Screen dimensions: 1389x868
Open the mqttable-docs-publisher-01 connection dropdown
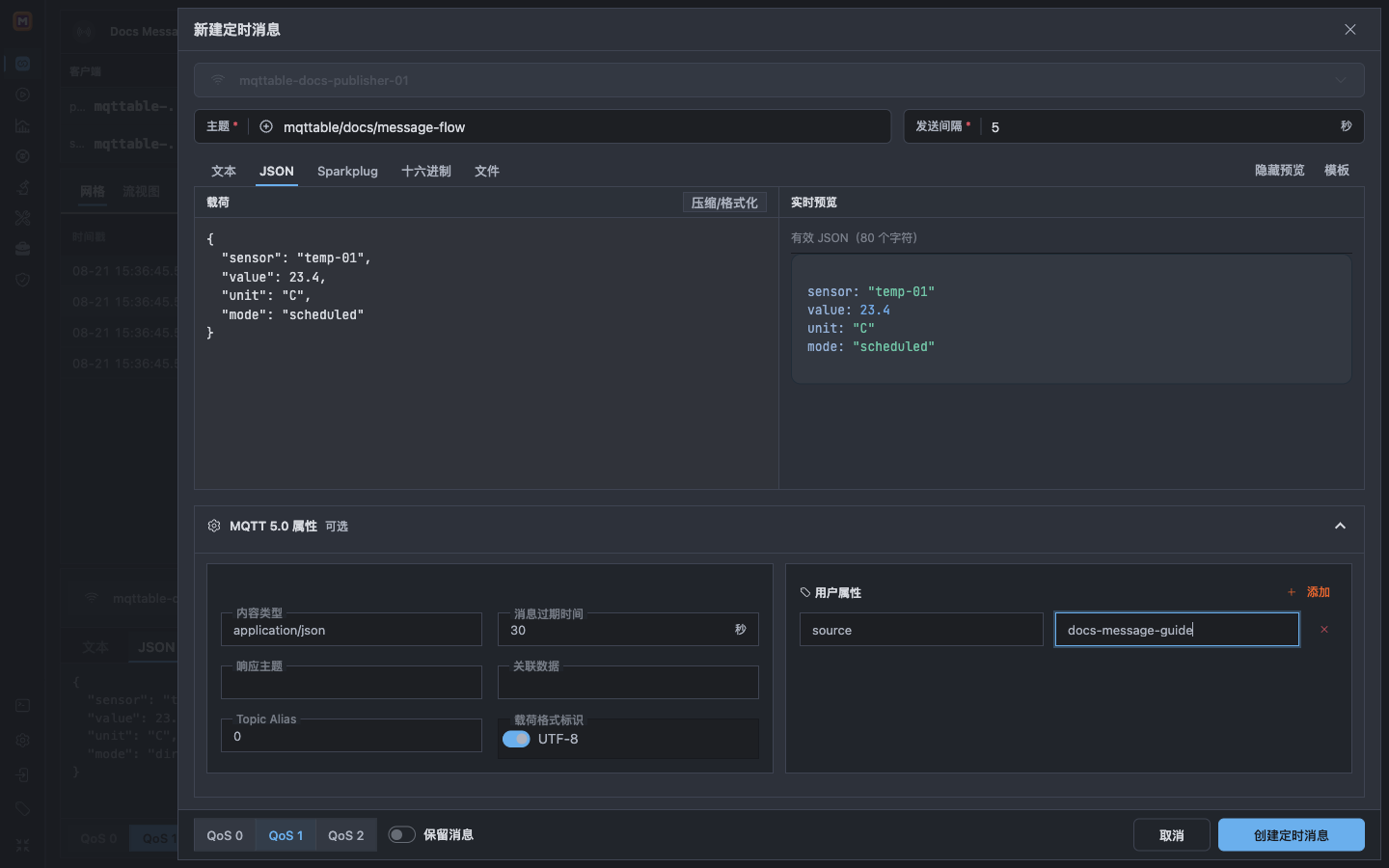(x=778, y=80)
